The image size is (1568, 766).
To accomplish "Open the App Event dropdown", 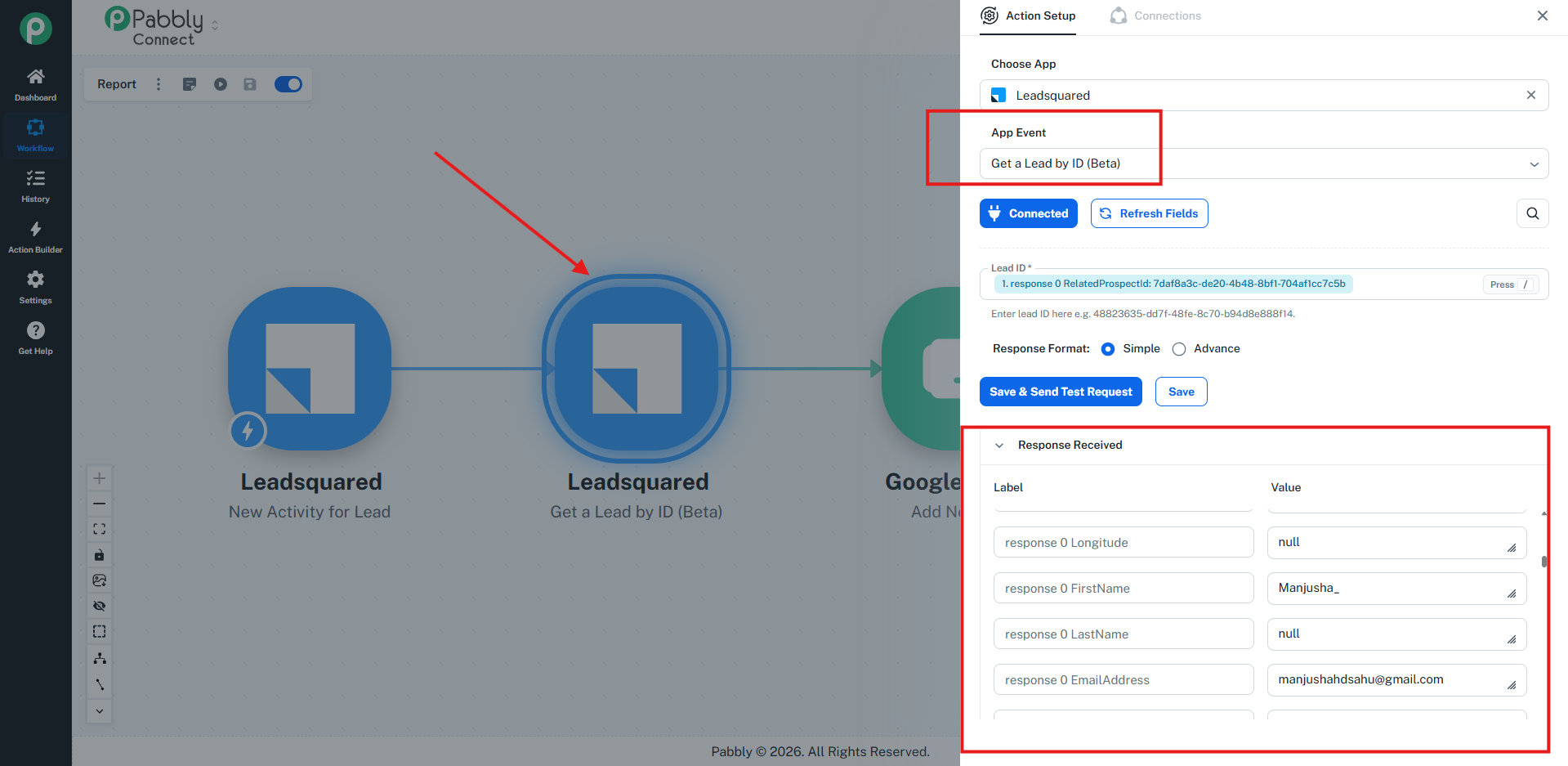I will pyautogui.click(x=1264, y=164).
